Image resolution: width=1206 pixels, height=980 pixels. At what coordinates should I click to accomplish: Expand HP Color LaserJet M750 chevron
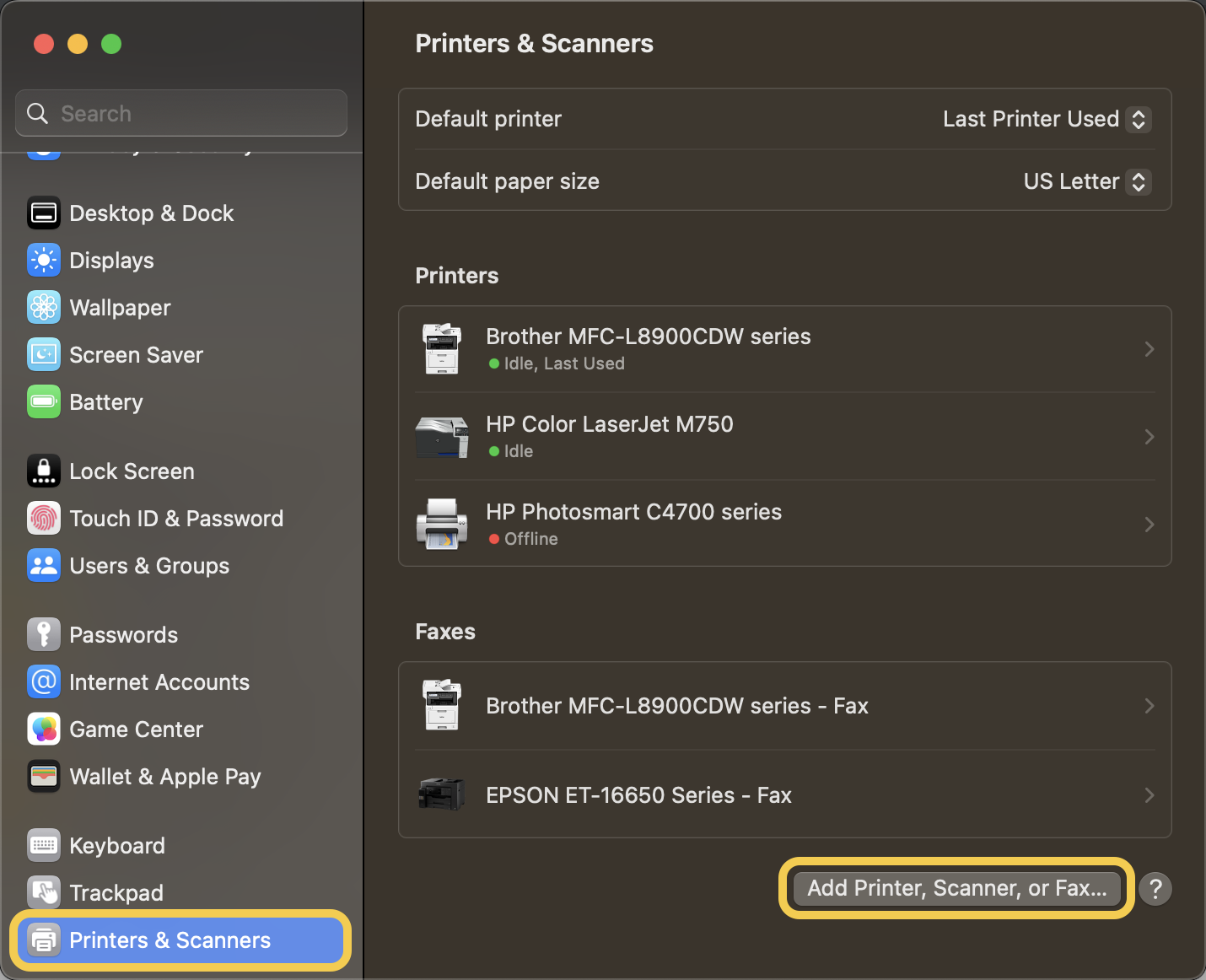1149,437
